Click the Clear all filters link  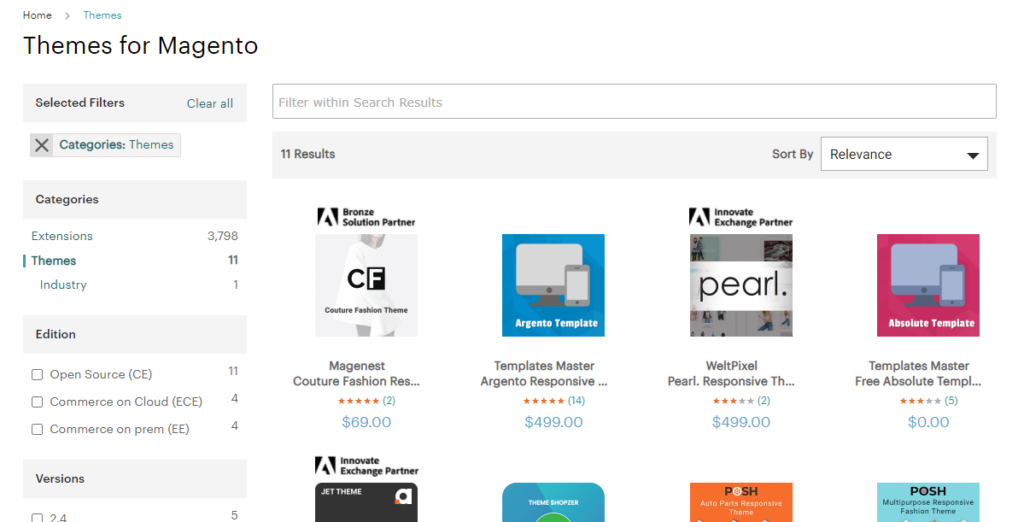tap(210, 104)
